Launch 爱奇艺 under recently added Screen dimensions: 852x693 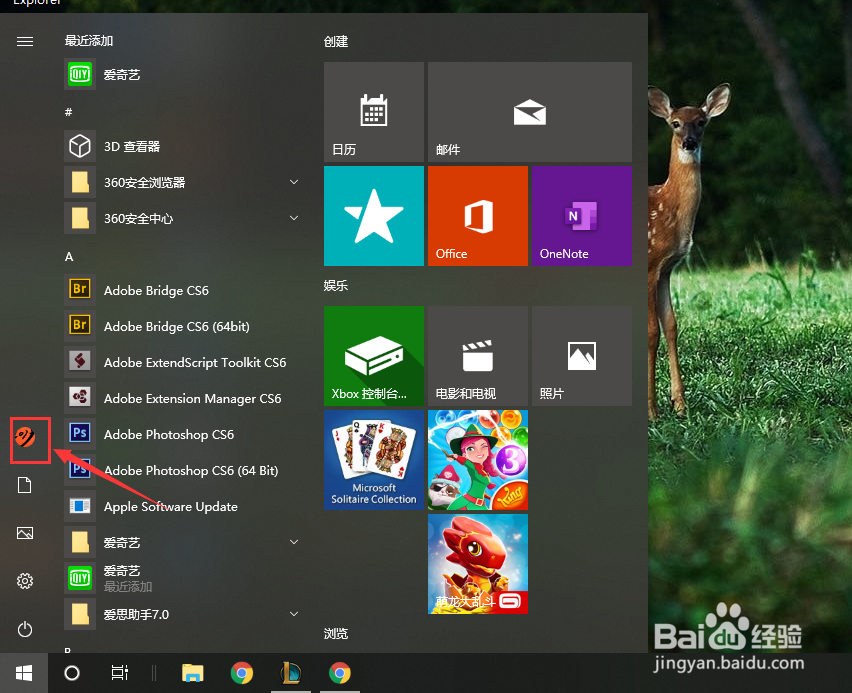[x=182, y=74]
